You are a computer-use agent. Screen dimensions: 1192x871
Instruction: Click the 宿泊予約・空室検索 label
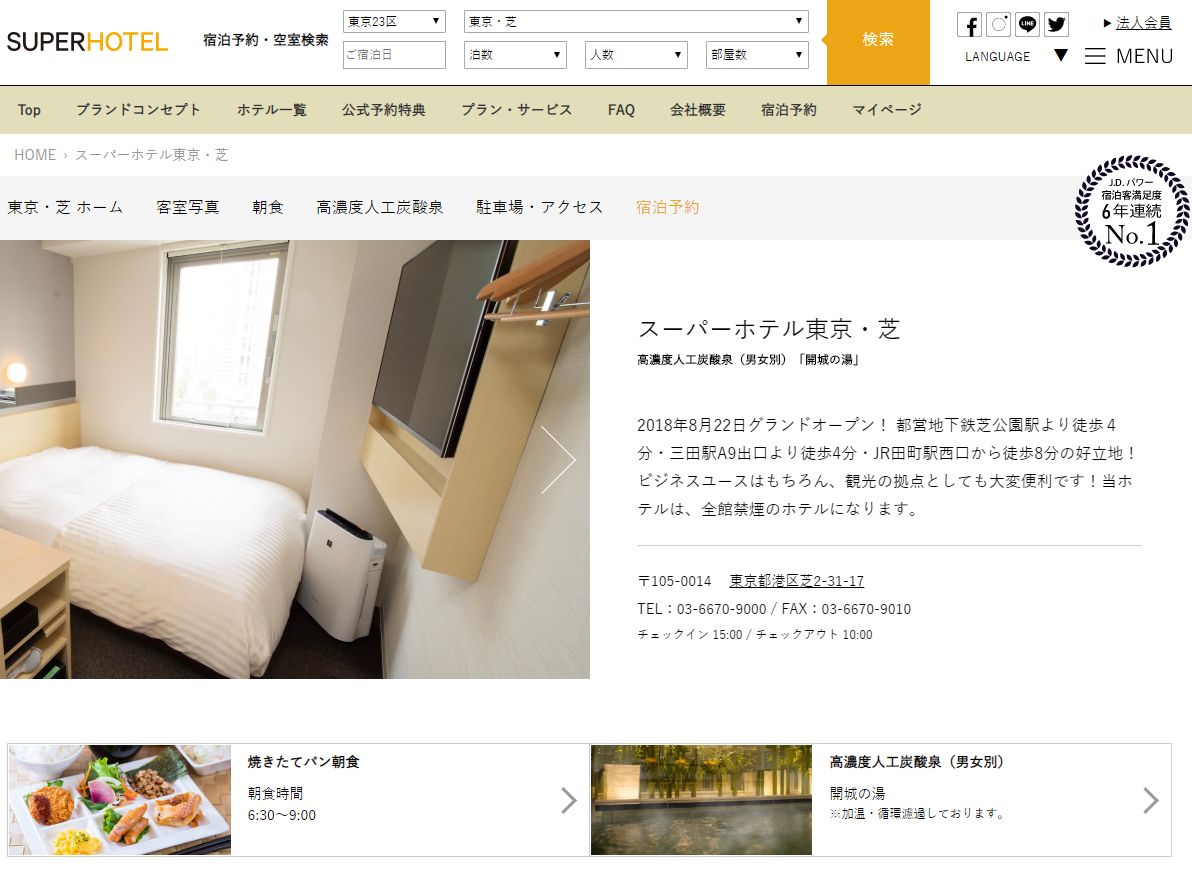(266, 40)
